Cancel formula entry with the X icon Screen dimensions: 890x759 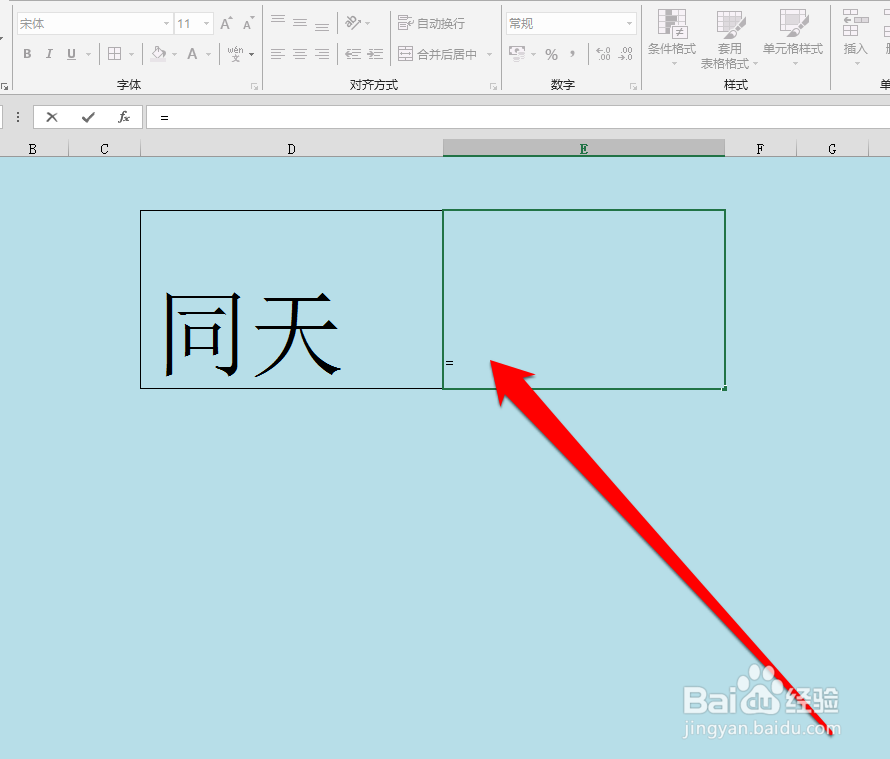click(x=51, y=117)
